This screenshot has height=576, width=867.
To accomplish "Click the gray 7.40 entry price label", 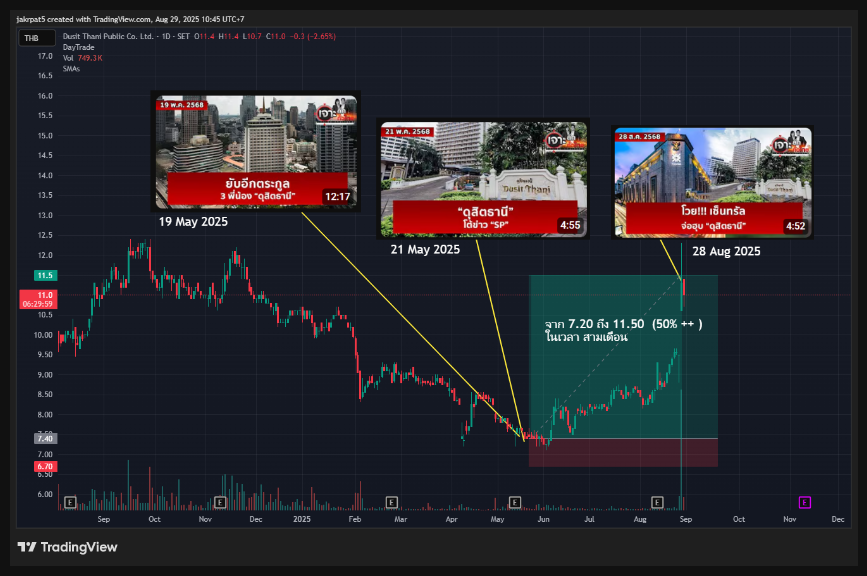I will click(x=44, y=438).
